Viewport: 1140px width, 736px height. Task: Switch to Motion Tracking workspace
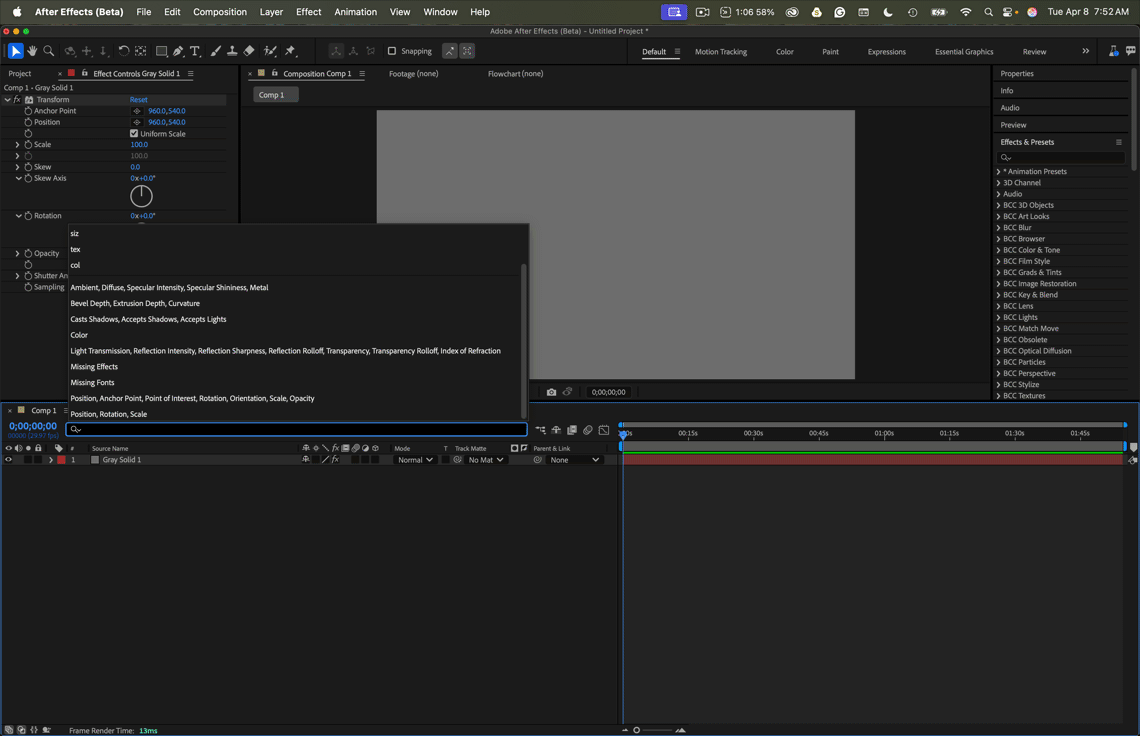[720, 52]
